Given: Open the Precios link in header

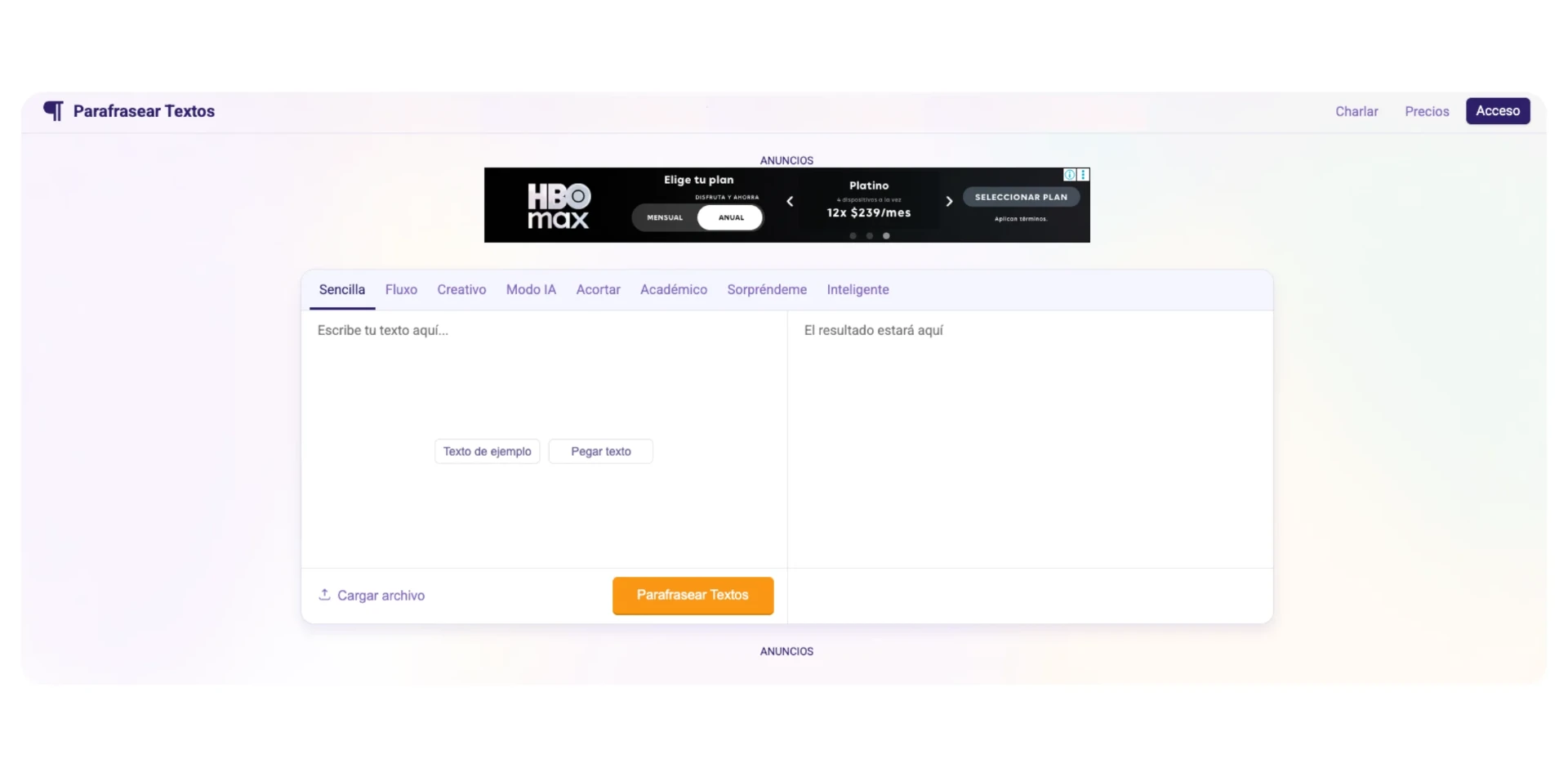Looking at the screenshot, I should coord(1427,112).
